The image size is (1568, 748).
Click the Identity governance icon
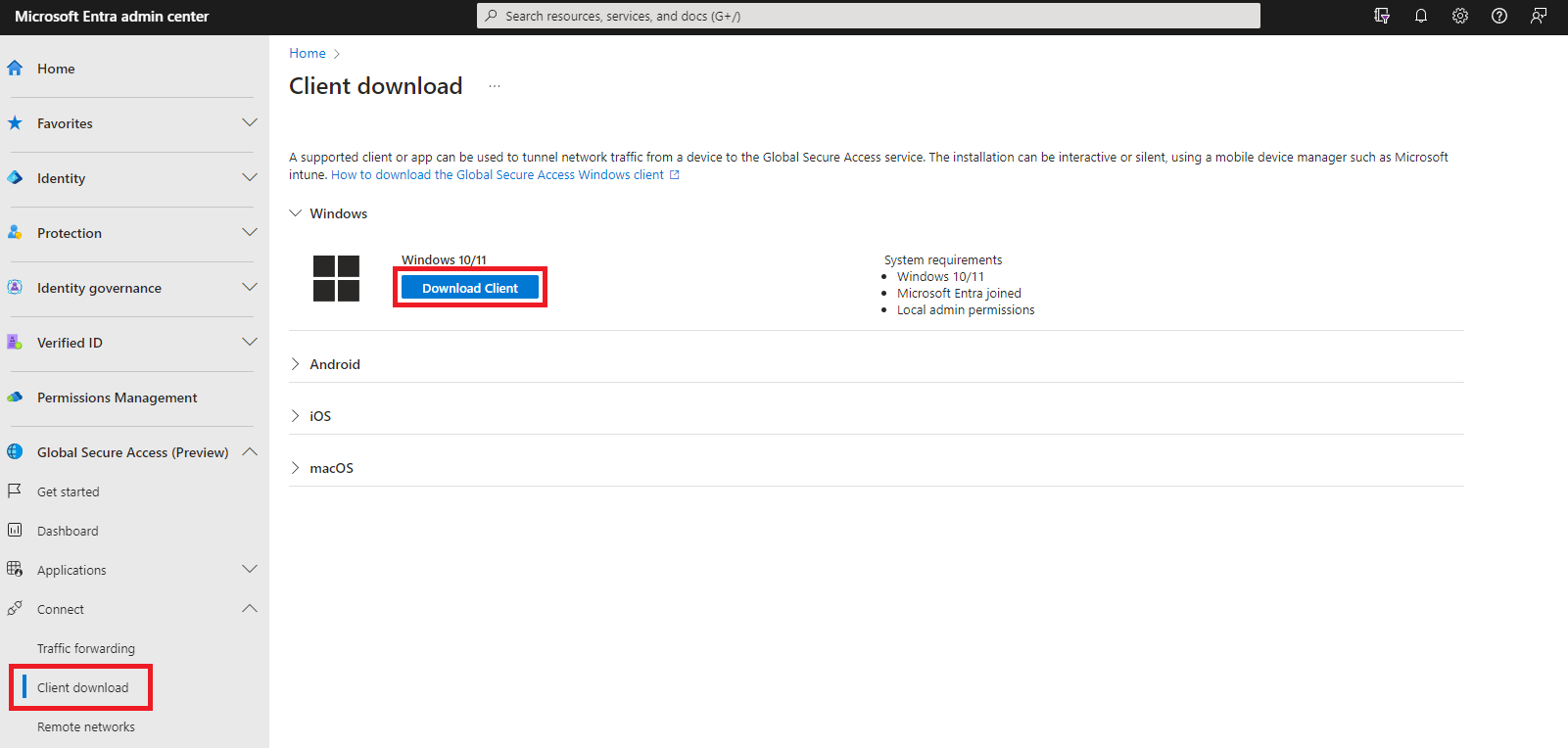[15, 288]
